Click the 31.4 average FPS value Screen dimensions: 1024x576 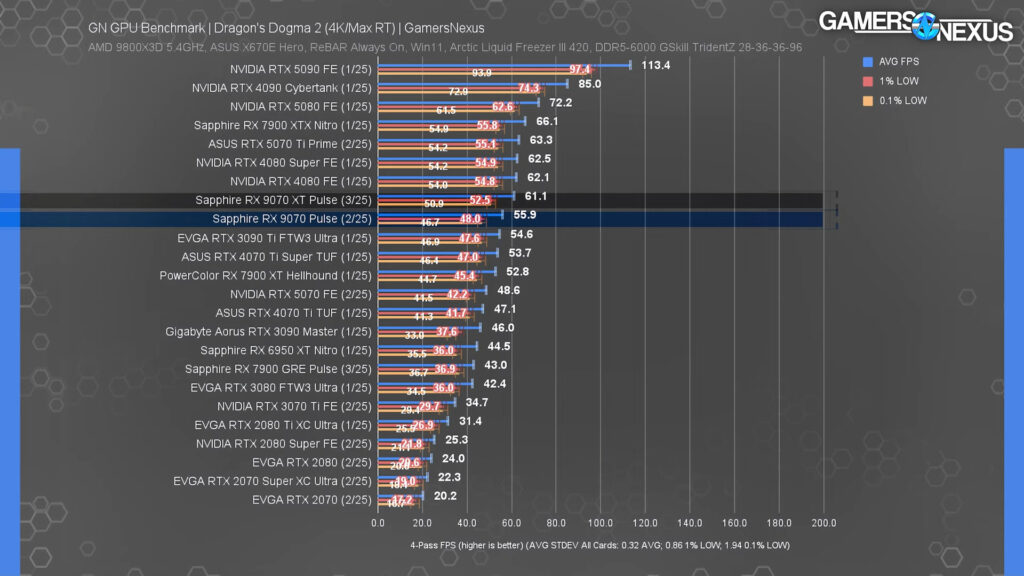pyautogui.click(x=470, y=421)
